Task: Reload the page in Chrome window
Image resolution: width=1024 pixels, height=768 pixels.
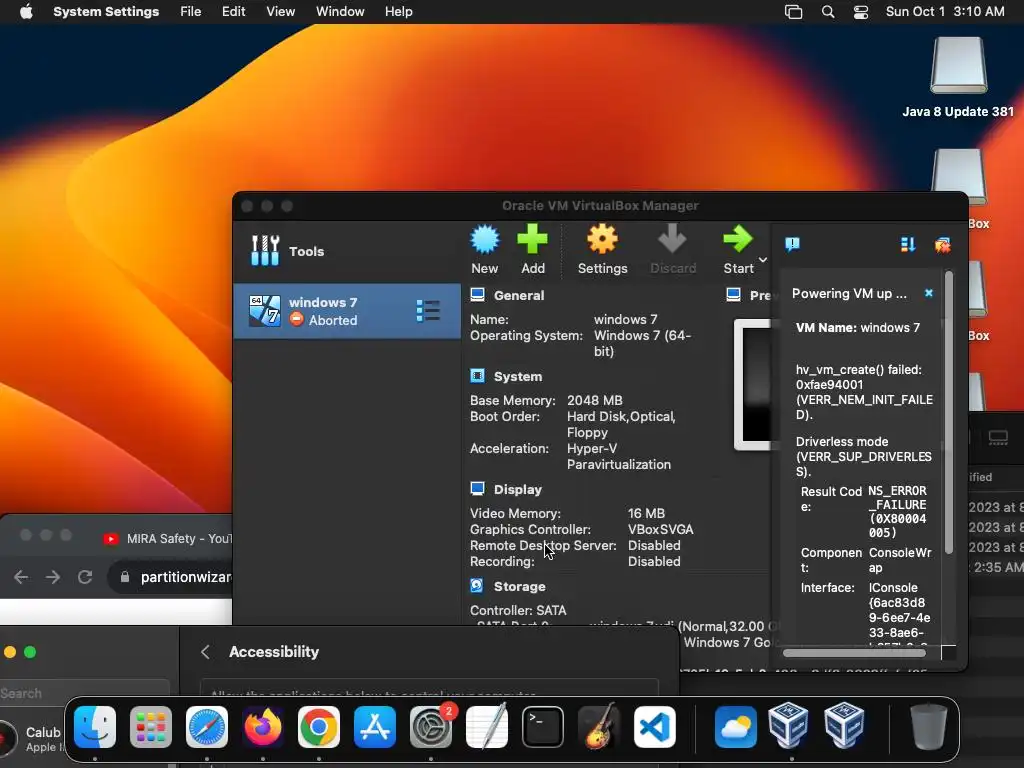Action: pyautogui.click(x=85, y=577)
